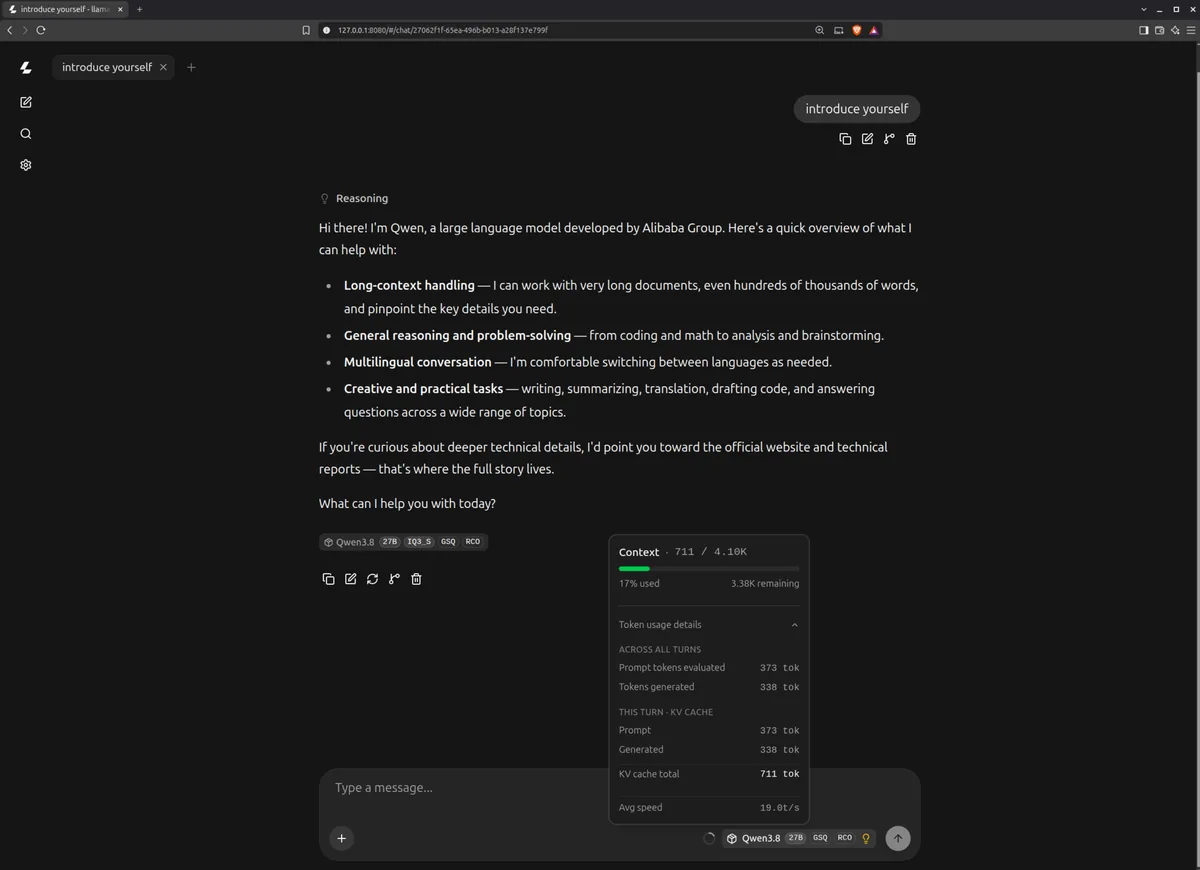Toggle the reasoning lightbulb in the input bar
Screen dimensions: 1200x870
coord(866,838)
